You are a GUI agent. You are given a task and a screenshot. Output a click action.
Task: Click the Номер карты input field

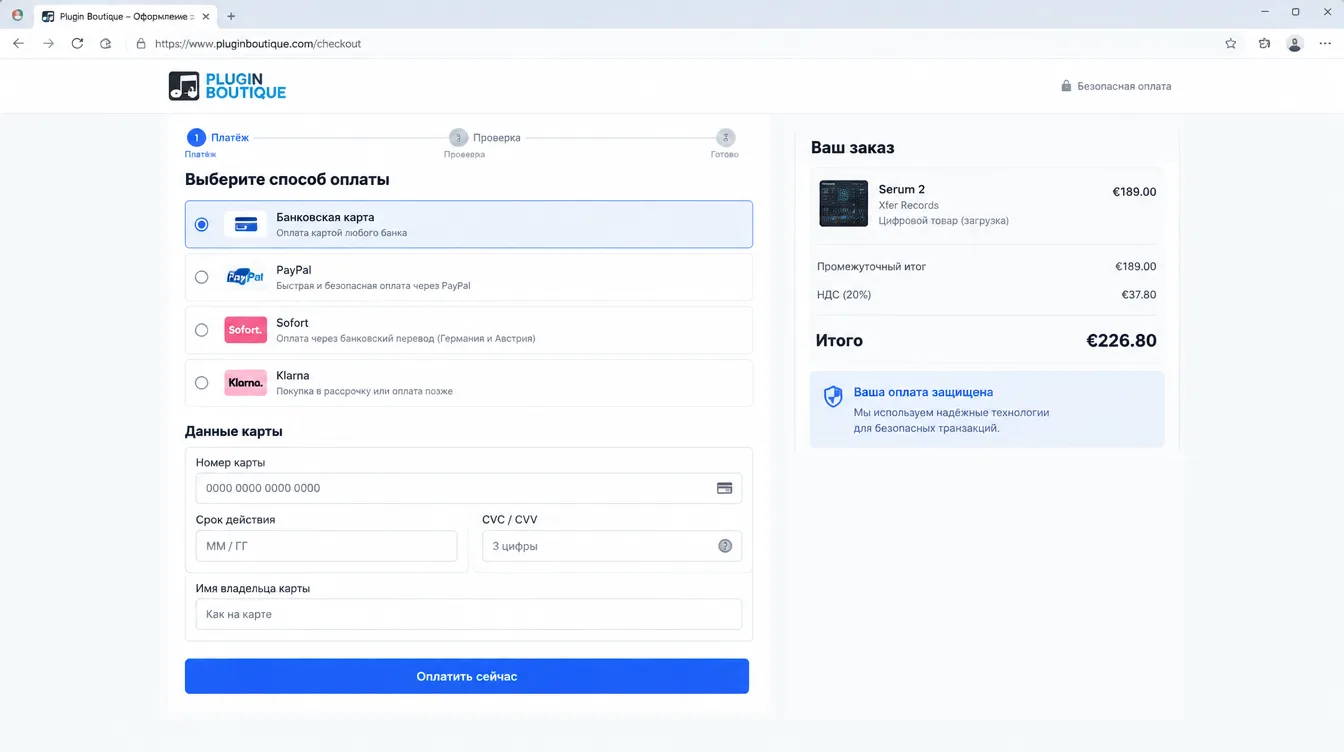[x=468, y=488]
